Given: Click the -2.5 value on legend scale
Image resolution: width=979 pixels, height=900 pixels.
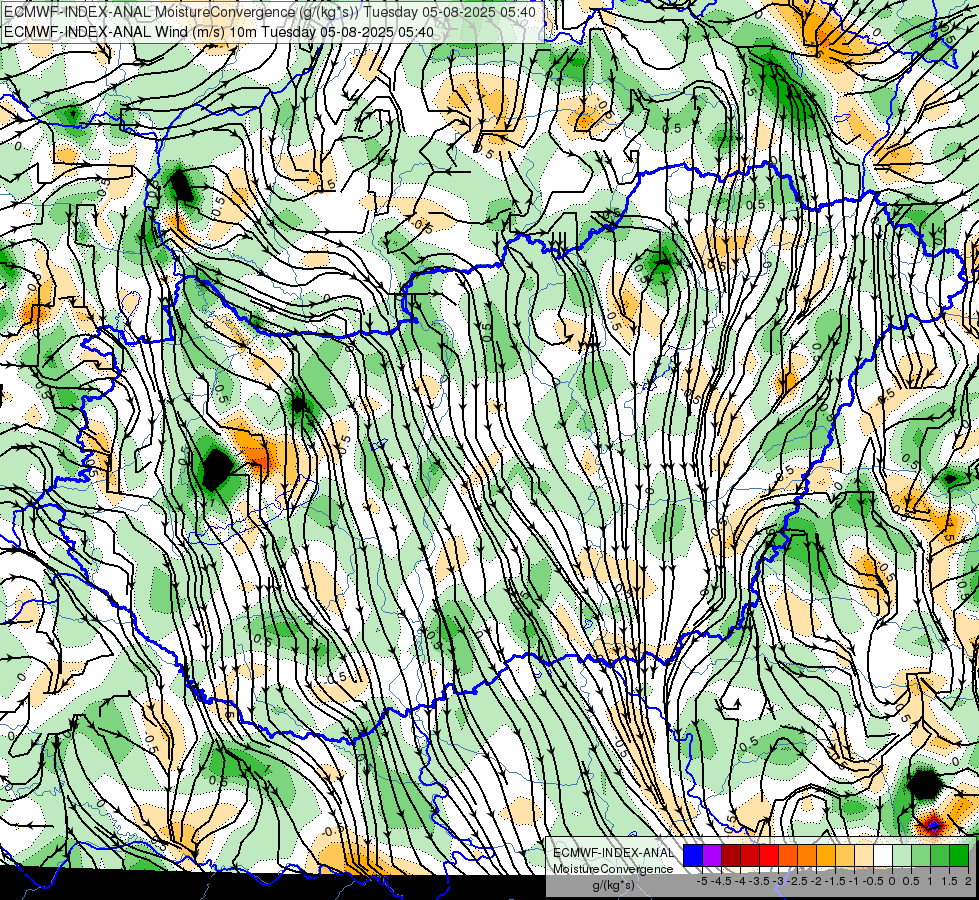Looking at the screenshot, I should (797, 881).
